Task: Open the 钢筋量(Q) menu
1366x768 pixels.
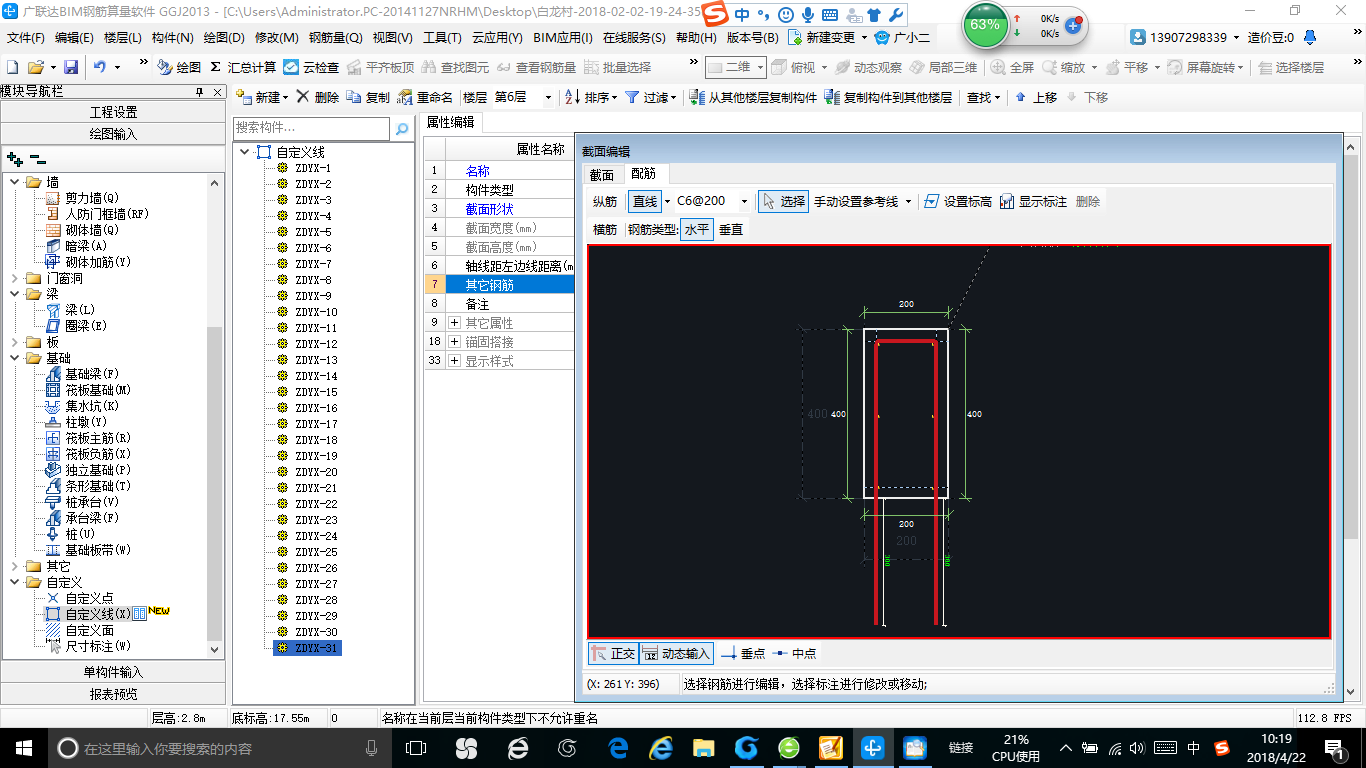Action: [335, 37]
